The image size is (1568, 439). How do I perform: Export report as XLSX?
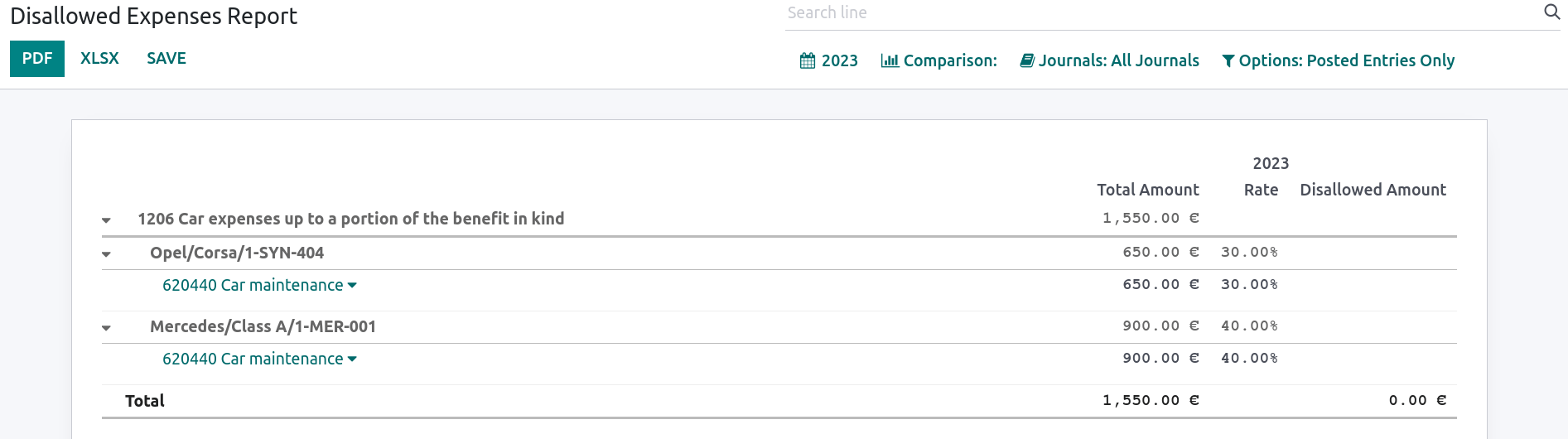pyautogui.click(x=99, y=59)
